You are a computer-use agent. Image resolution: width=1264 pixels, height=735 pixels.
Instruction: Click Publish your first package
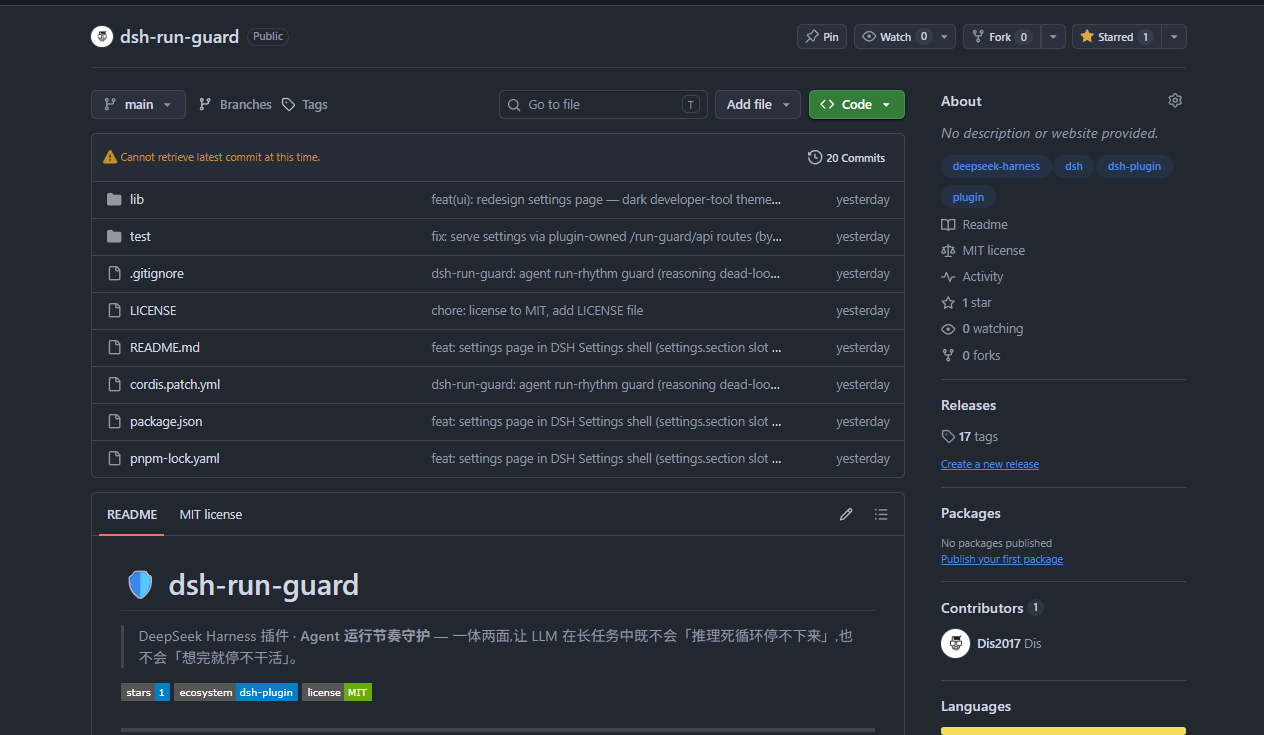[x=1002, y=559]
